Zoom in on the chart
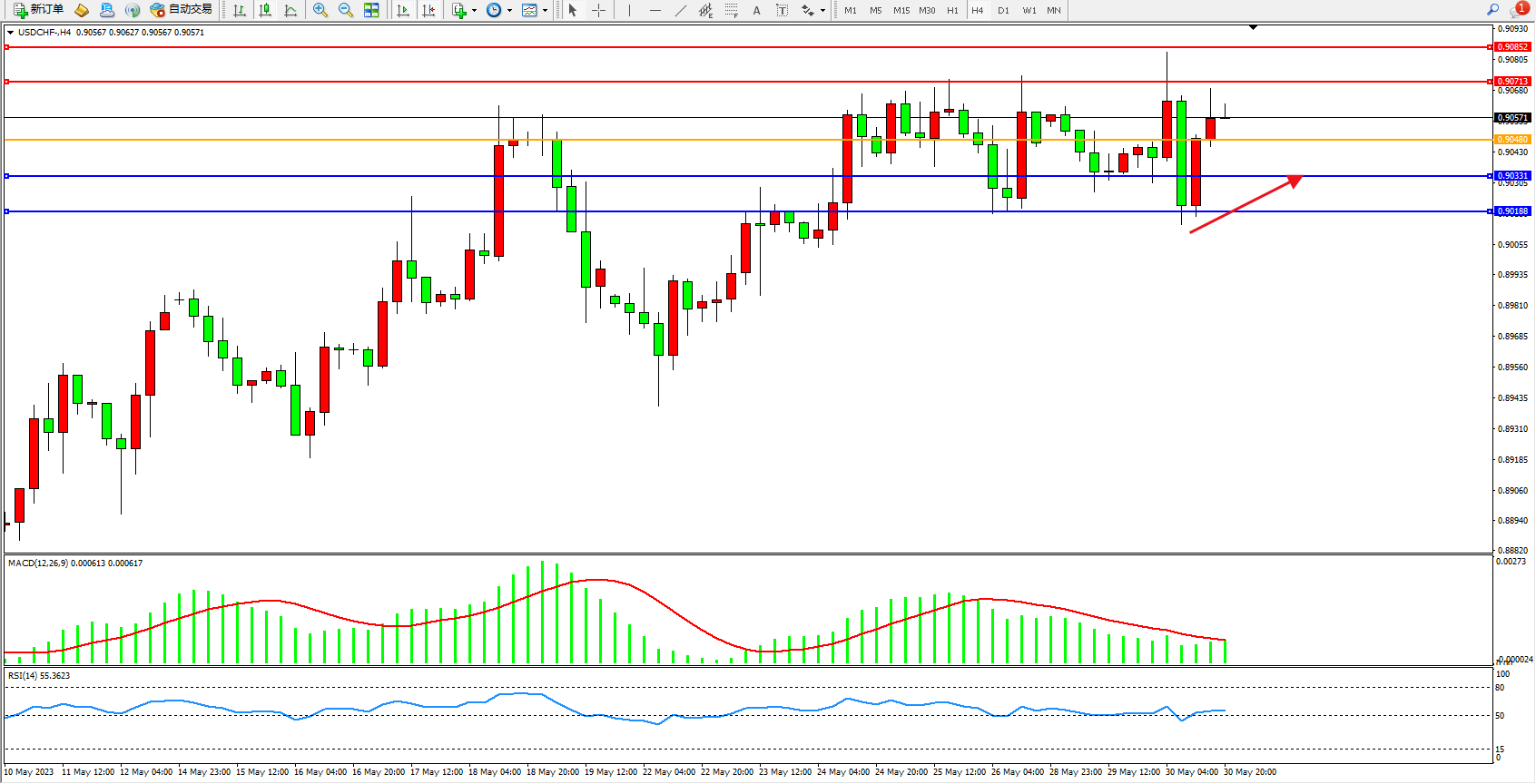The image size is (1536, 784). [x=320, y=10]
